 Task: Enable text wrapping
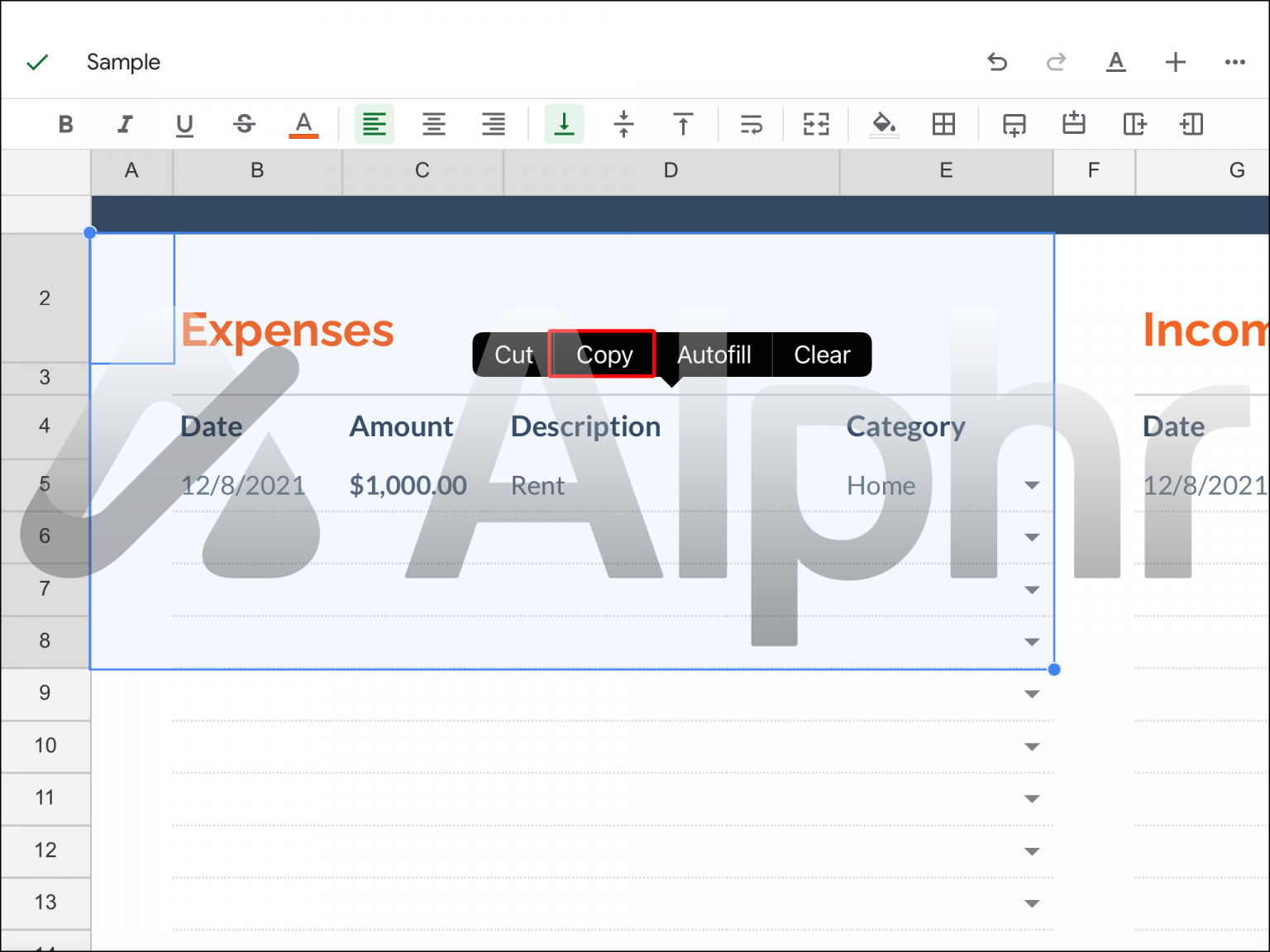pos(751,125)
